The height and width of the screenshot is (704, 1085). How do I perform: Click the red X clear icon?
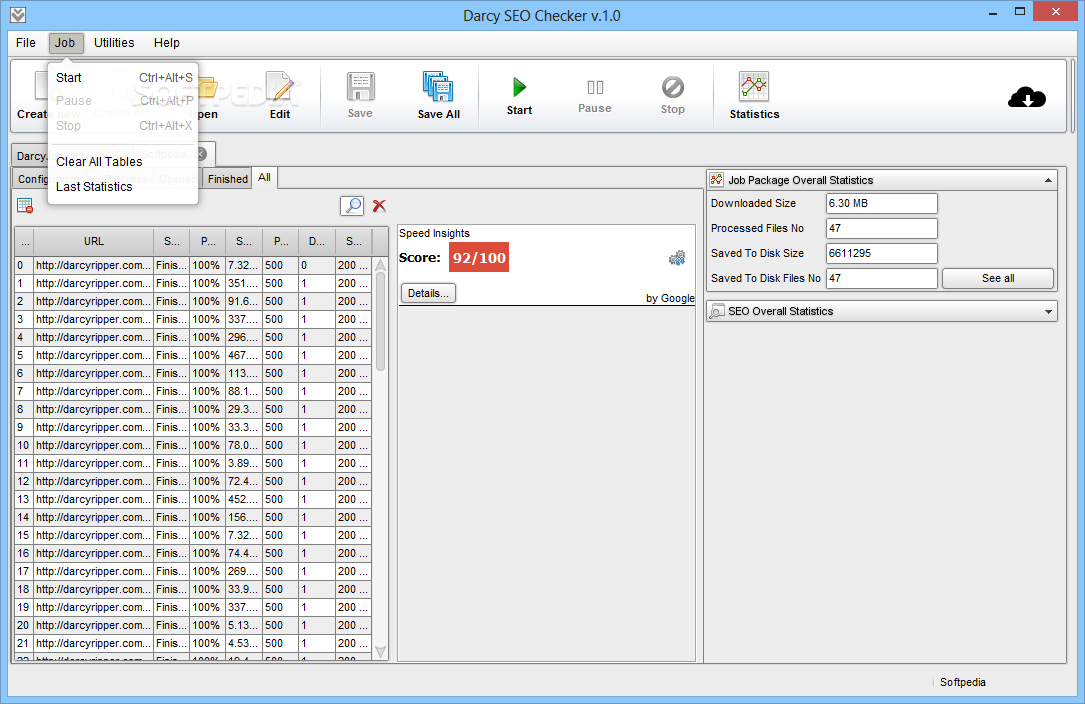click(x=379, y=206)
